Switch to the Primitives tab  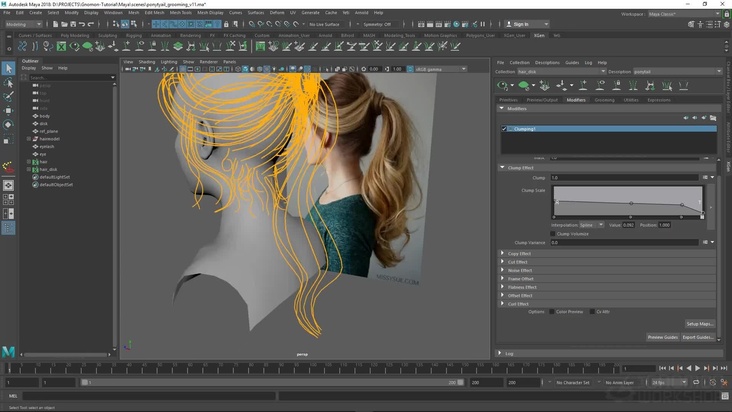[x=508, y=100]
